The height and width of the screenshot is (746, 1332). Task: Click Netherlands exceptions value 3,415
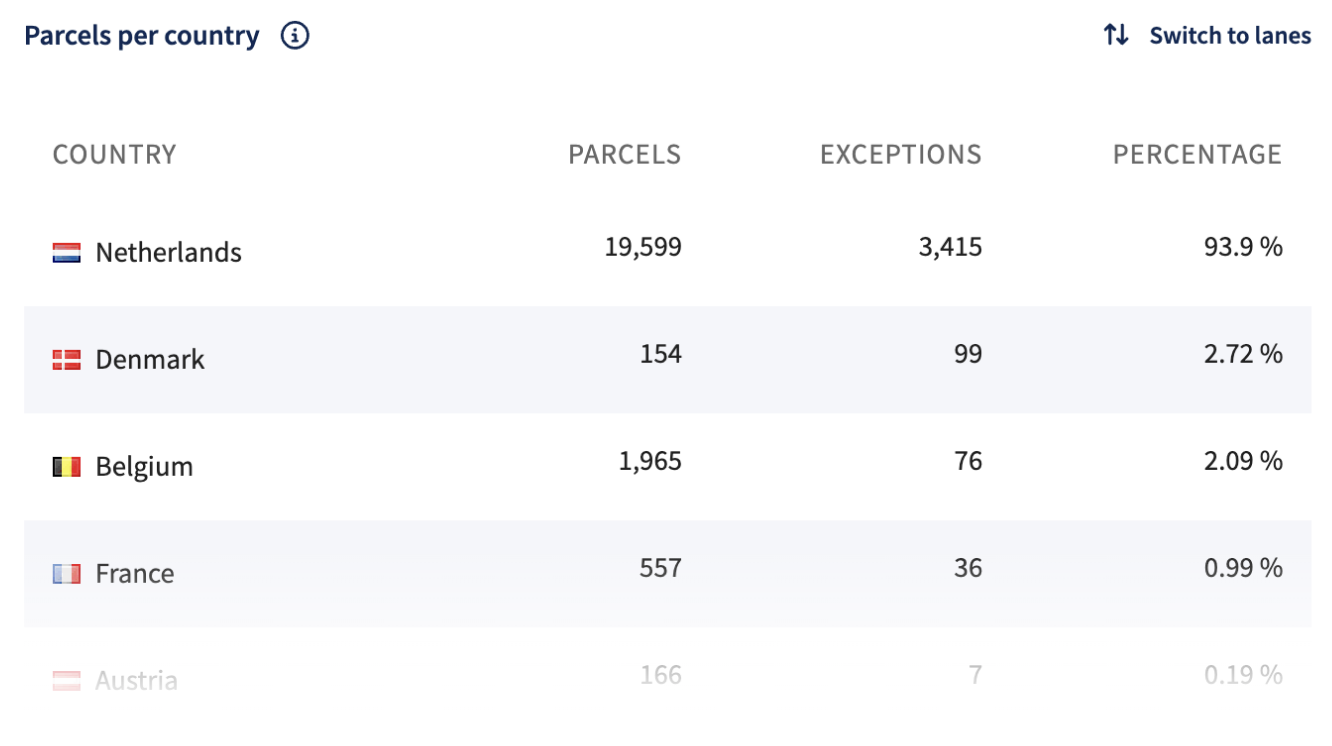click(x=951, y=247)
